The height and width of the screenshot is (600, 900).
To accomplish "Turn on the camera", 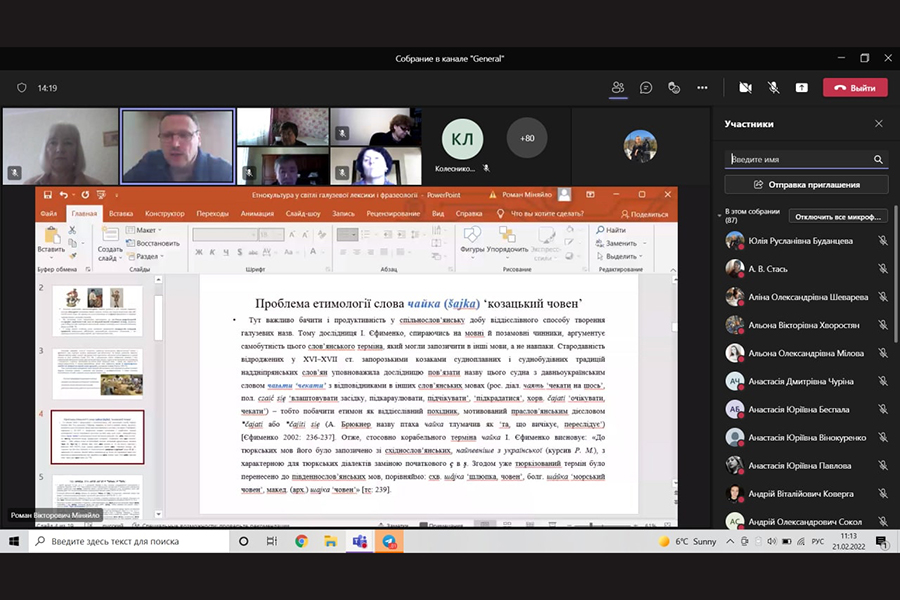I will (x=745, y=88).
